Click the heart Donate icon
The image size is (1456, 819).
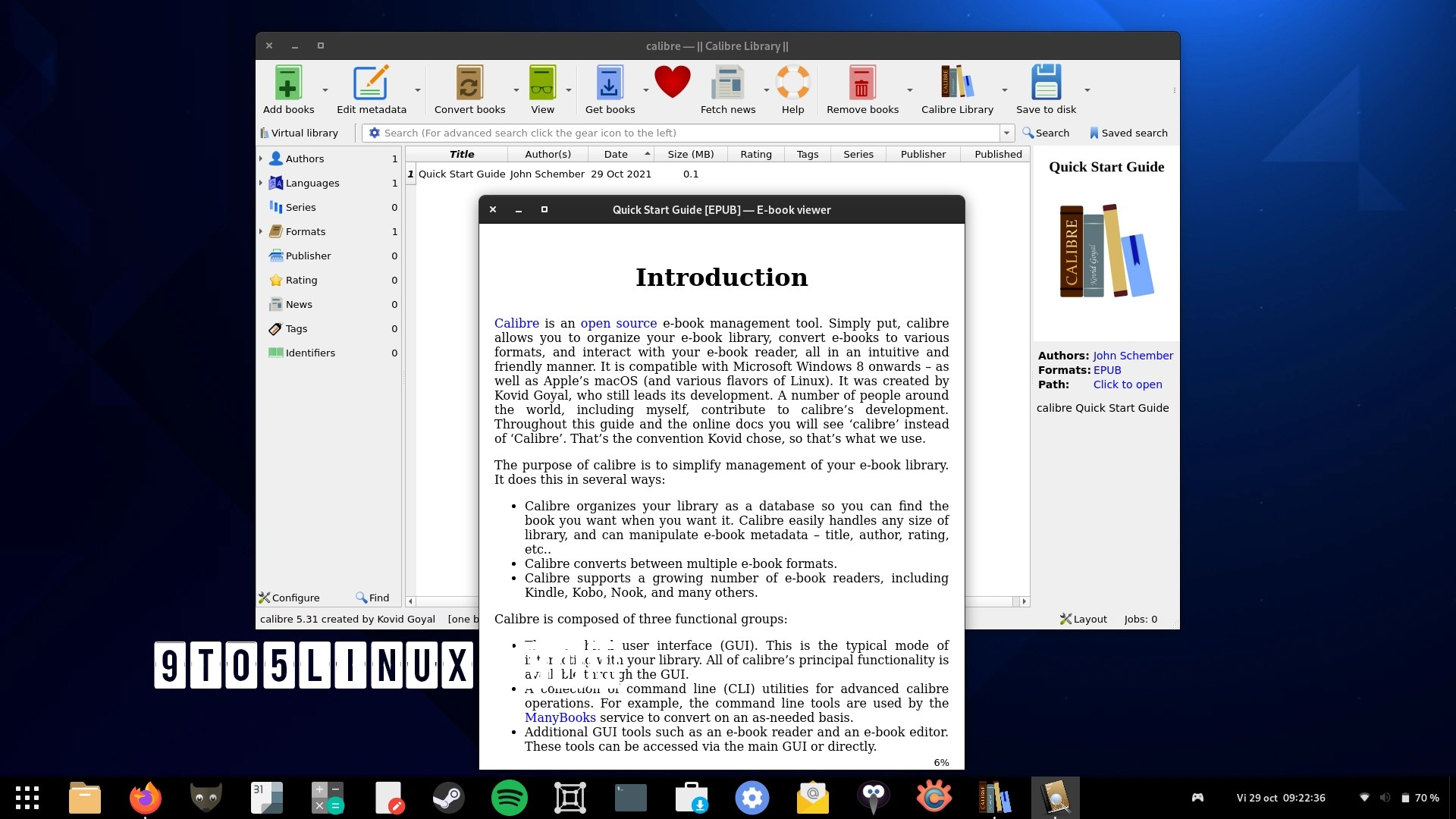(672, 82)
